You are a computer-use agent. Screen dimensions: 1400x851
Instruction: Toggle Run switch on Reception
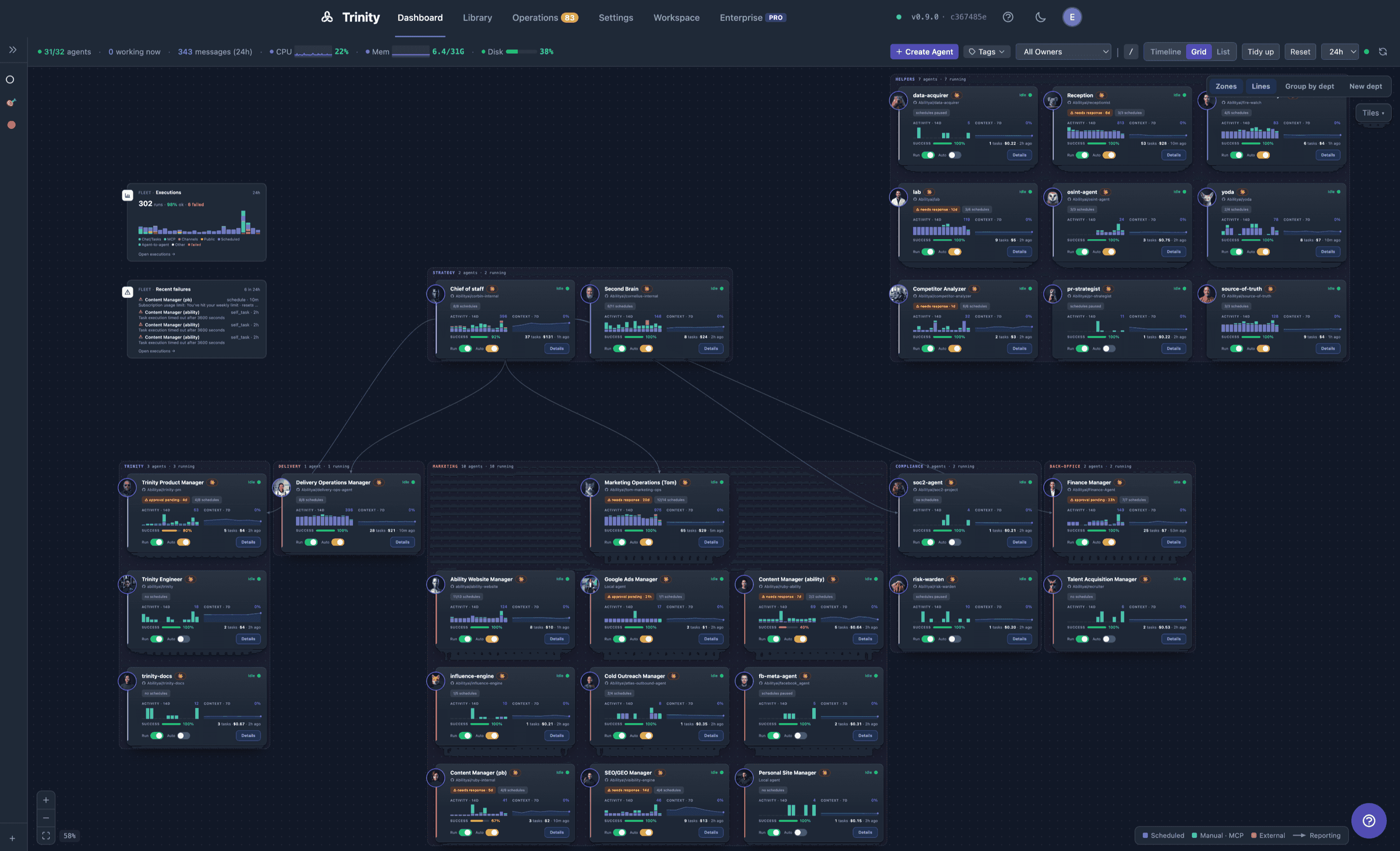[1083, 155]
